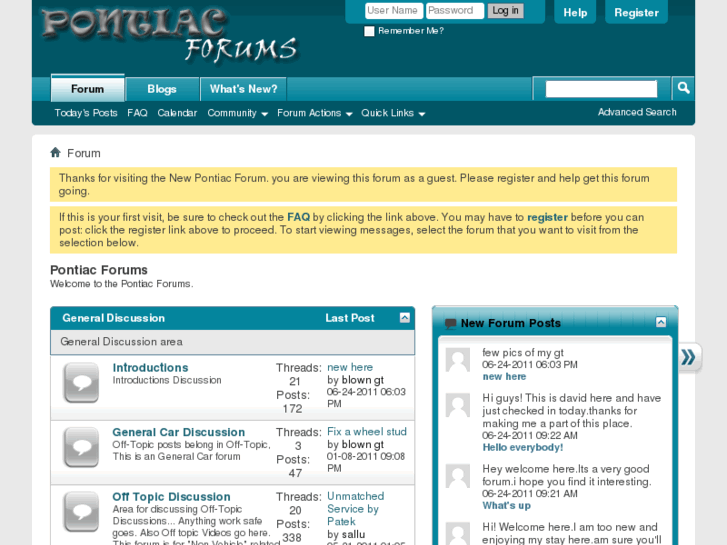Click the Pontiac Forums logo

169,36
